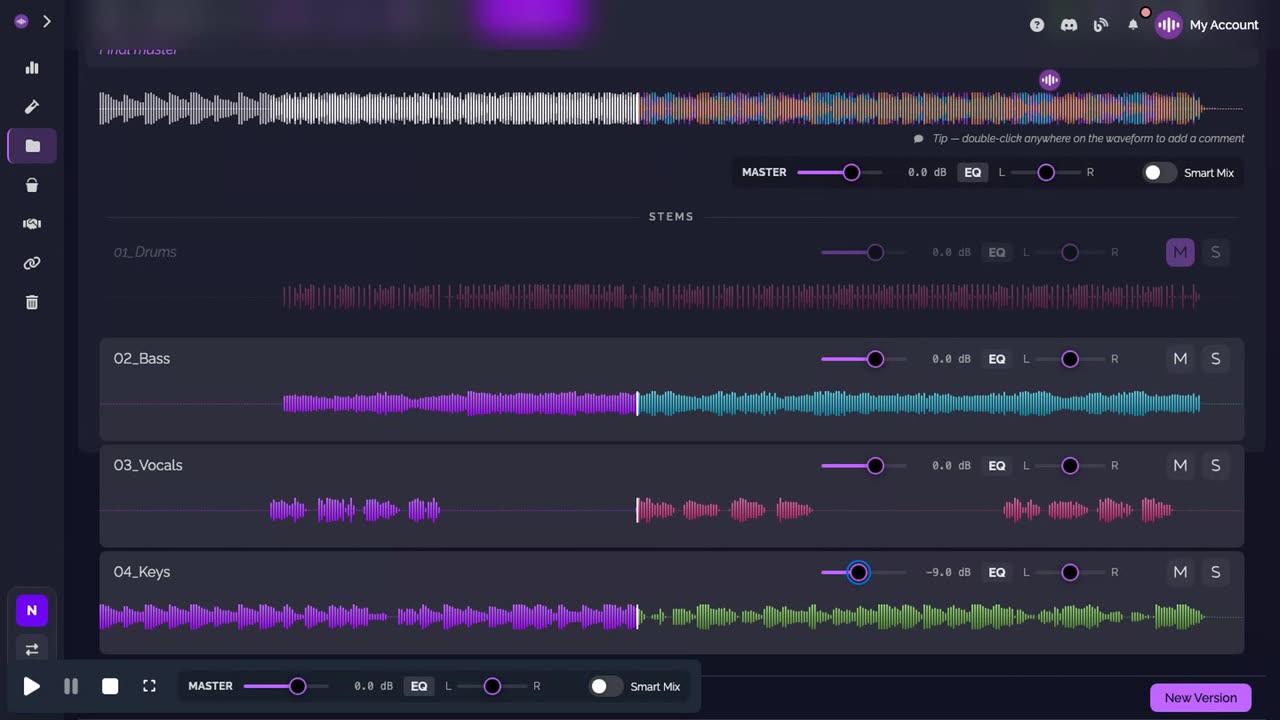Click the broadcast feed icon in top bar
The image size is (1280, 720).
1101,25
